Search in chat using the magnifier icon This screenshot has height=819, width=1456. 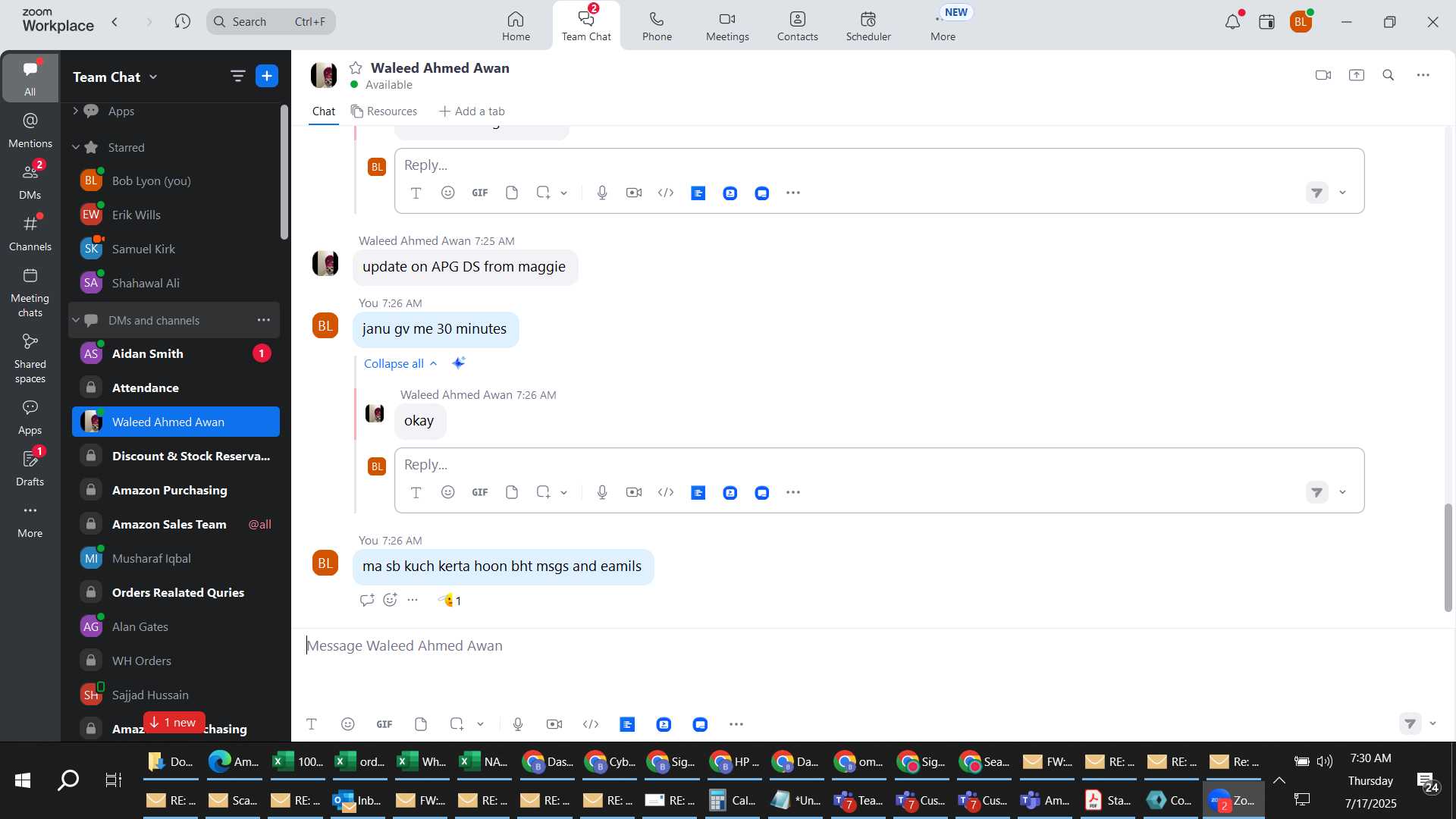(x=1389, y=75)
